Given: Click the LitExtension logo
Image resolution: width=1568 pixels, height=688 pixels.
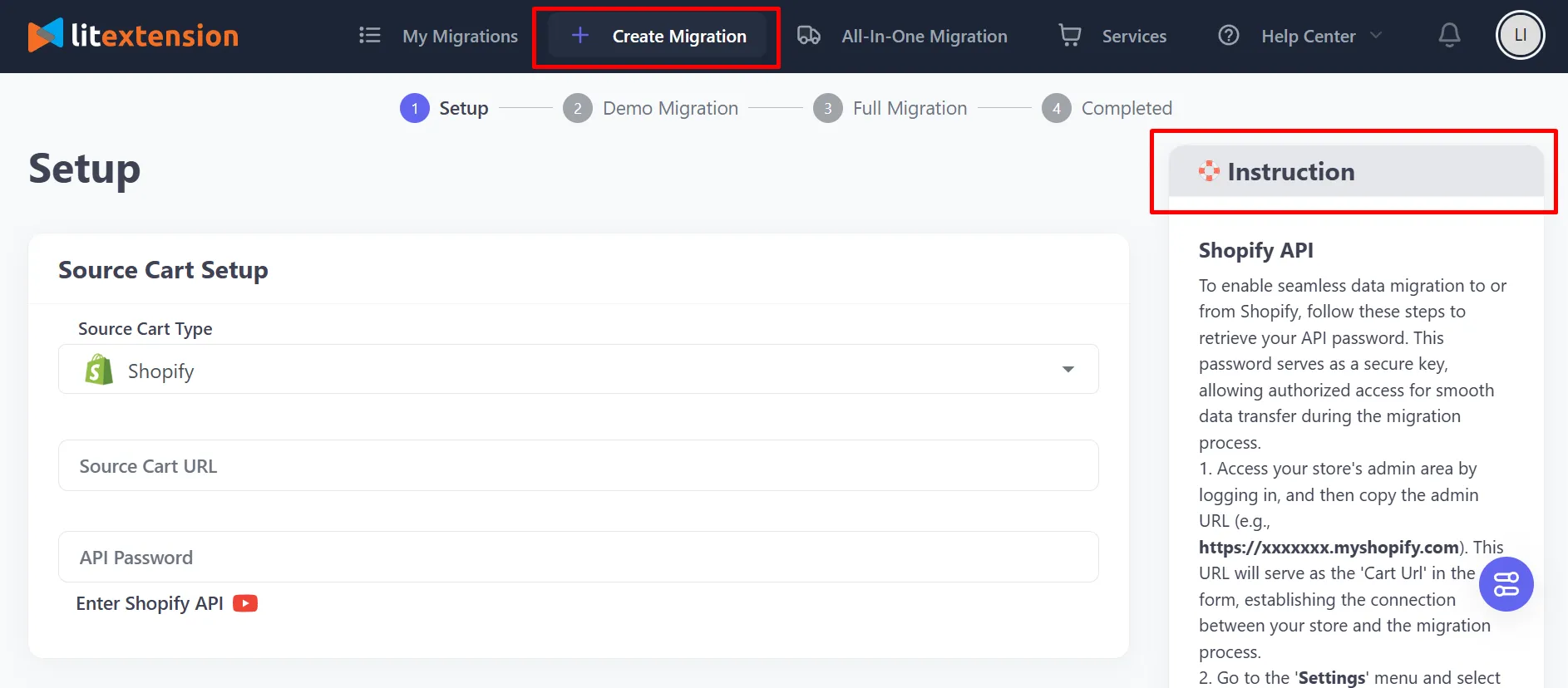Looking at the screenshot, I should point(133,35).
